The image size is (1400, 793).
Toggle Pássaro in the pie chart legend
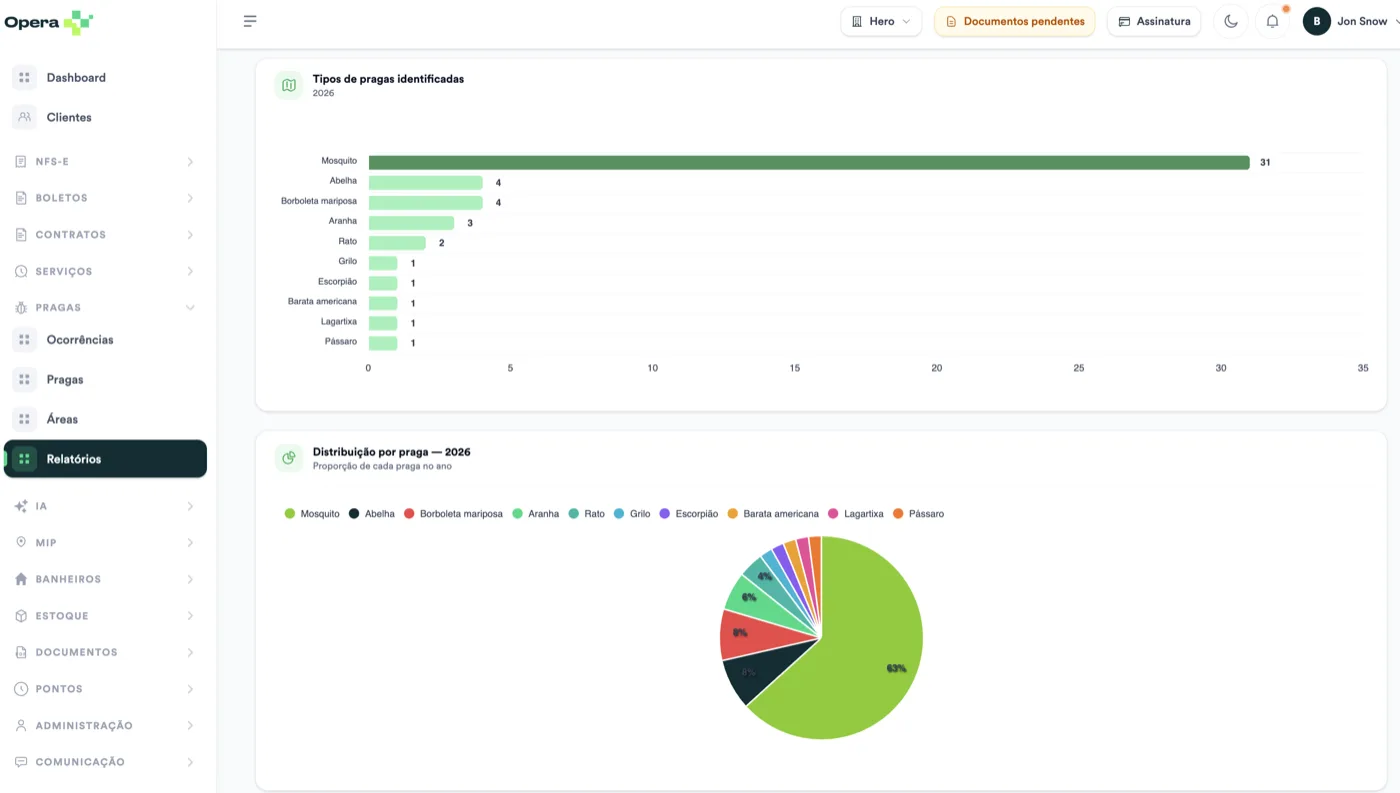click(918, 514)
